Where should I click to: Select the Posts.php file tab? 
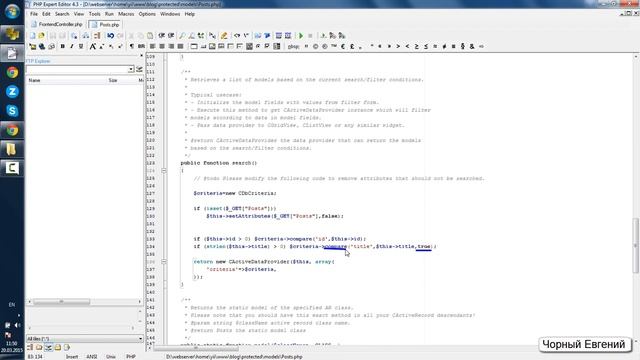click(x=105, y=24)
